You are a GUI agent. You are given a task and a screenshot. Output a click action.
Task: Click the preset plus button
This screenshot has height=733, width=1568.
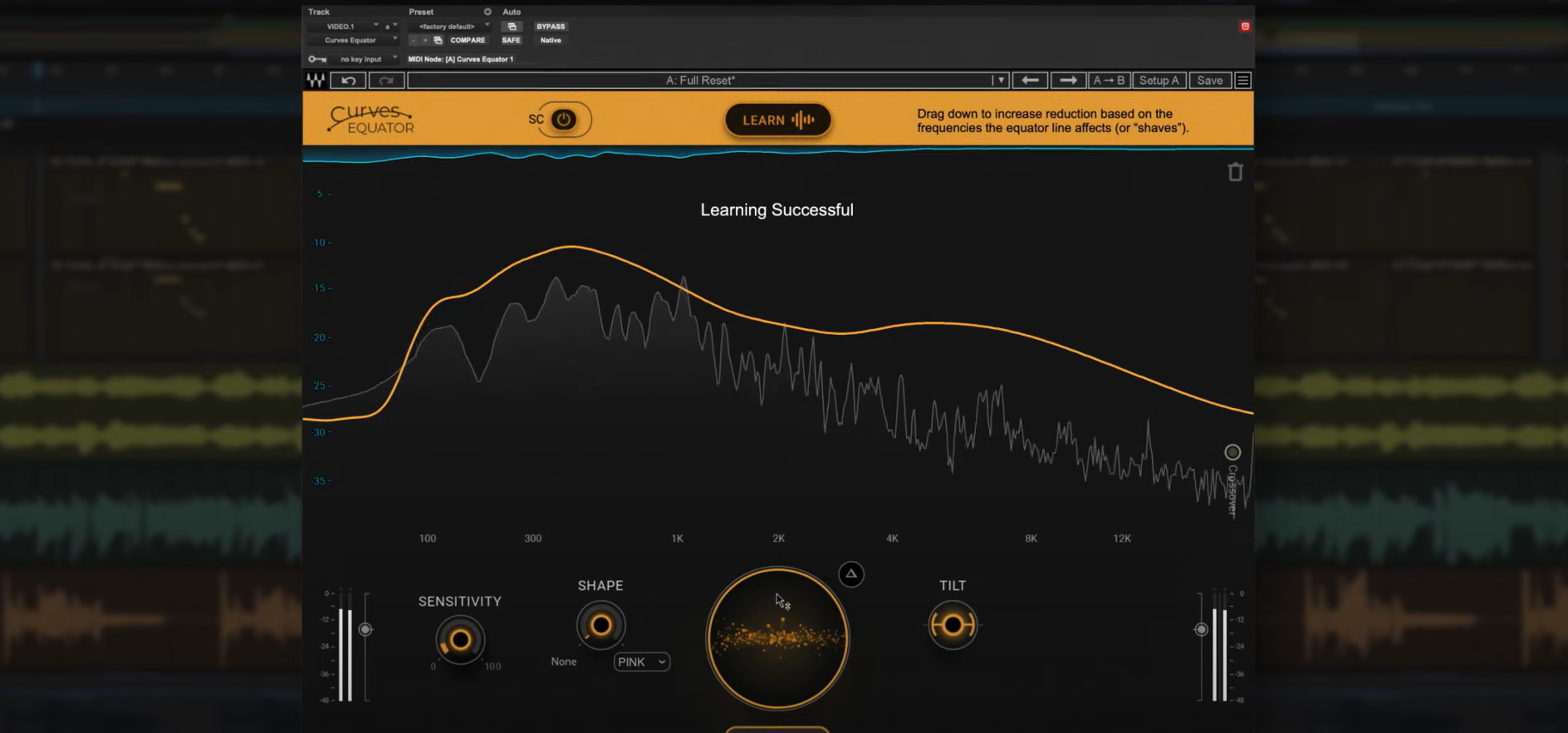425,40
